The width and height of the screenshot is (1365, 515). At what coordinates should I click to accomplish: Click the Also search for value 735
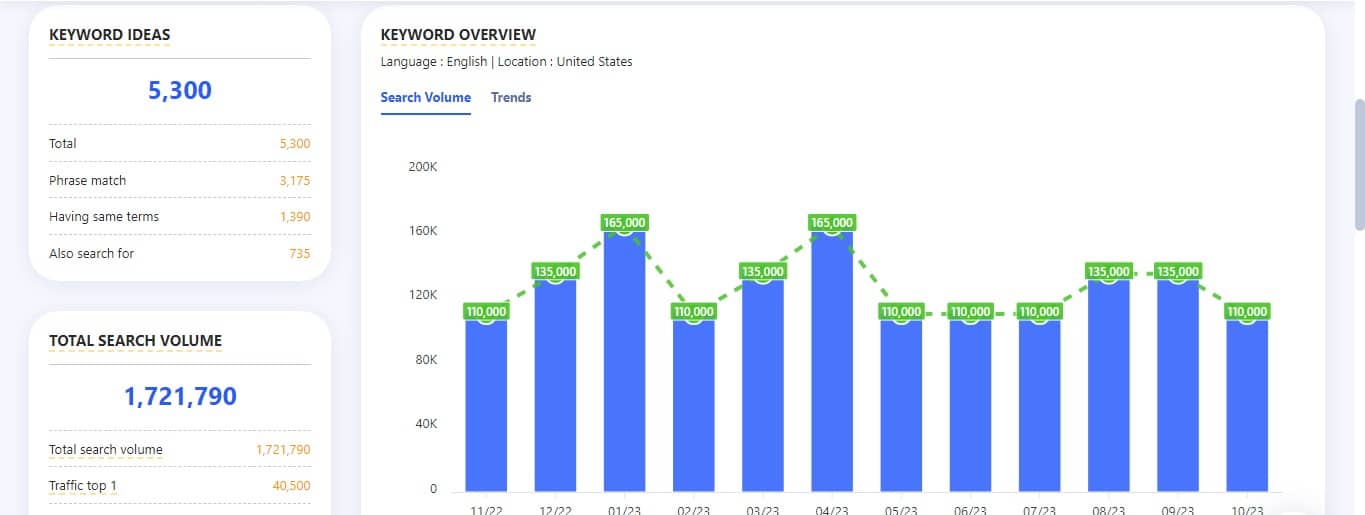[299, 254]
